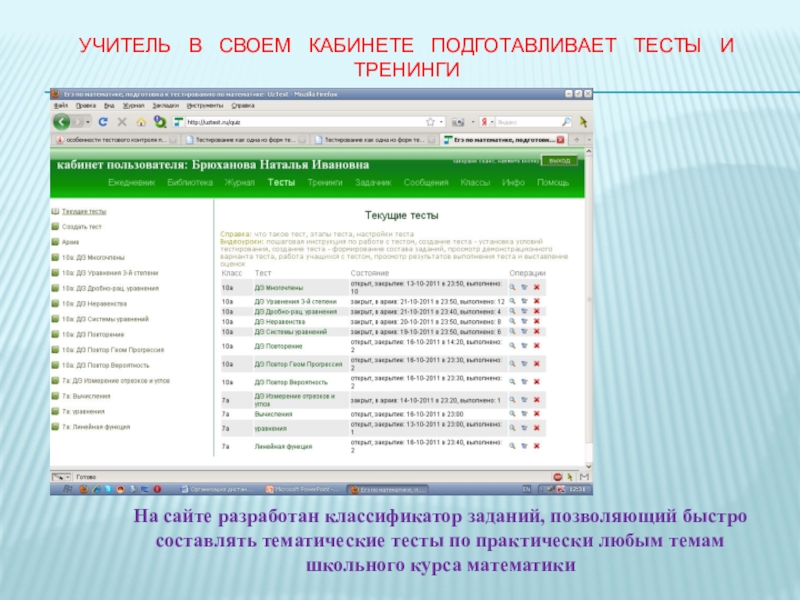Viewport: 800px width, 600px height.
Task: Open the Помощь section
Action: 553,183
